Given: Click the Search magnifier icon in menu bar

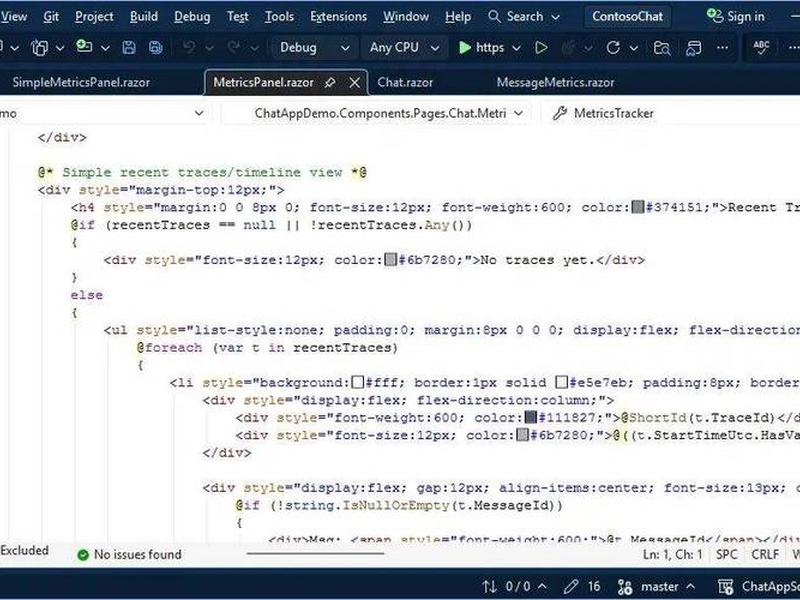Looking at the screenshot, I should pos(494,16).
